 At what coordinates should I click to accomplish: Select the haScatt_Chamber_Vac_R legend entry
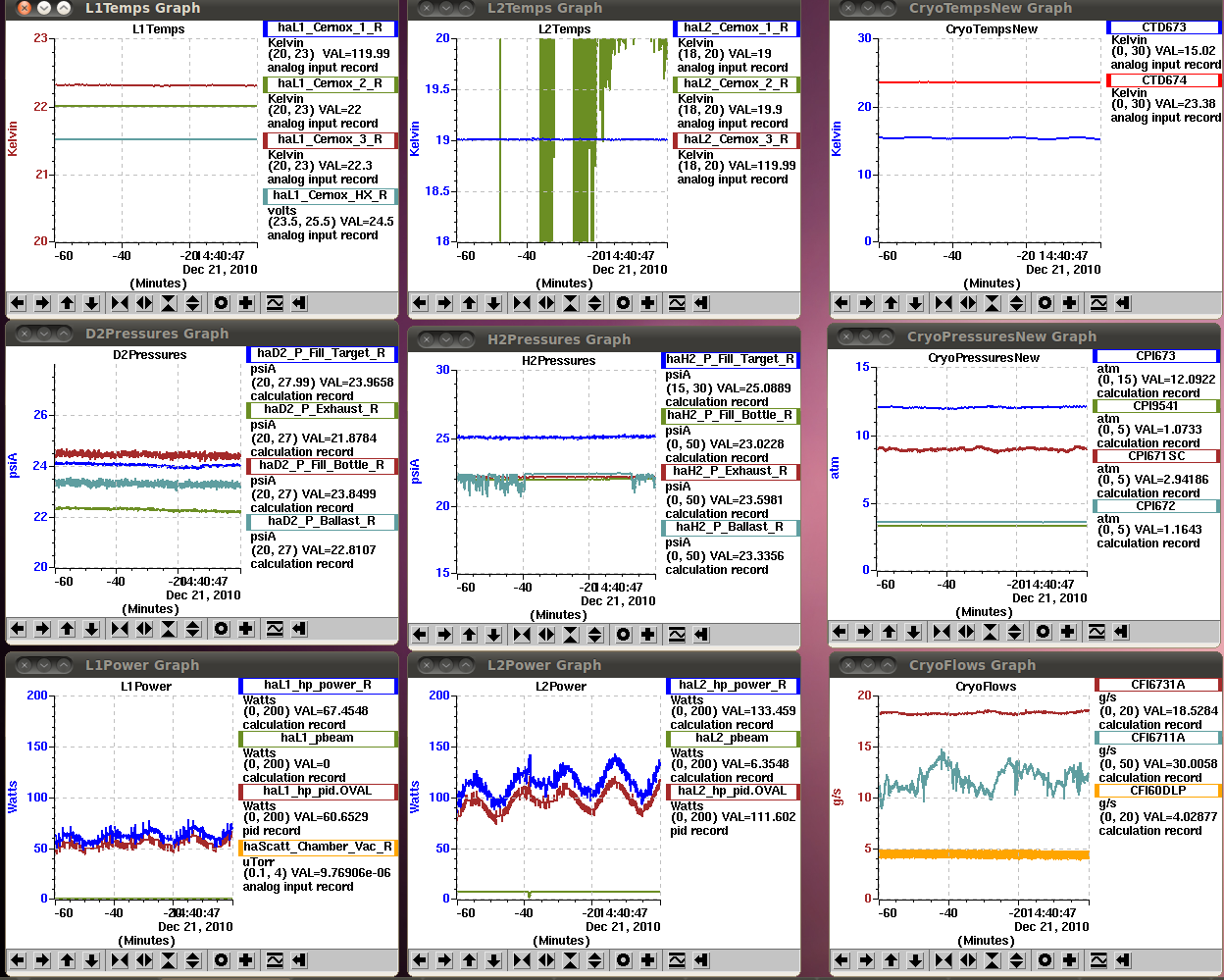[x=318, y=847]
